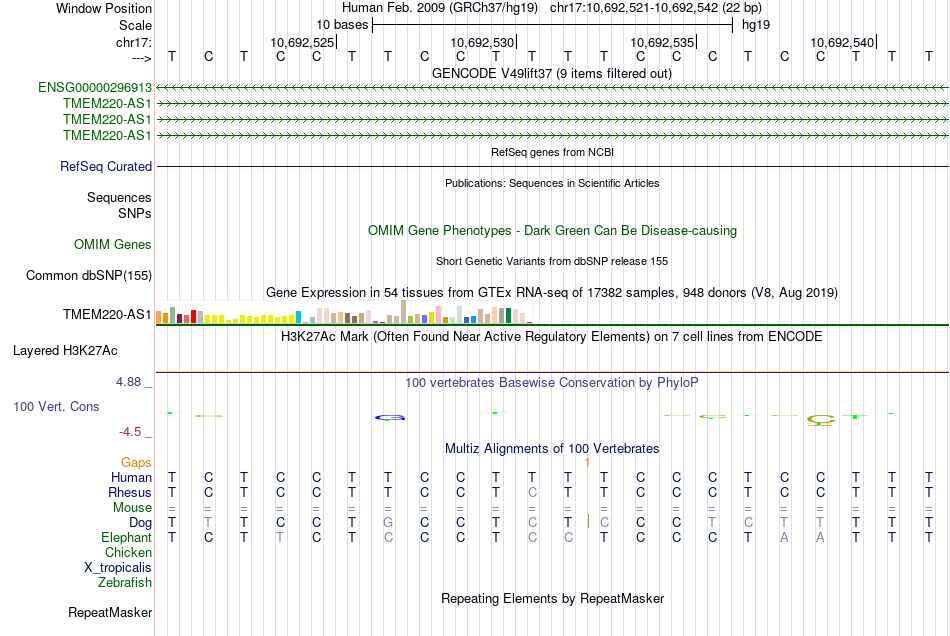Viewport: 950px width, 636px height.
Task: Click the orange '1' gap marker in Gaps row
Action: (587, 463)
